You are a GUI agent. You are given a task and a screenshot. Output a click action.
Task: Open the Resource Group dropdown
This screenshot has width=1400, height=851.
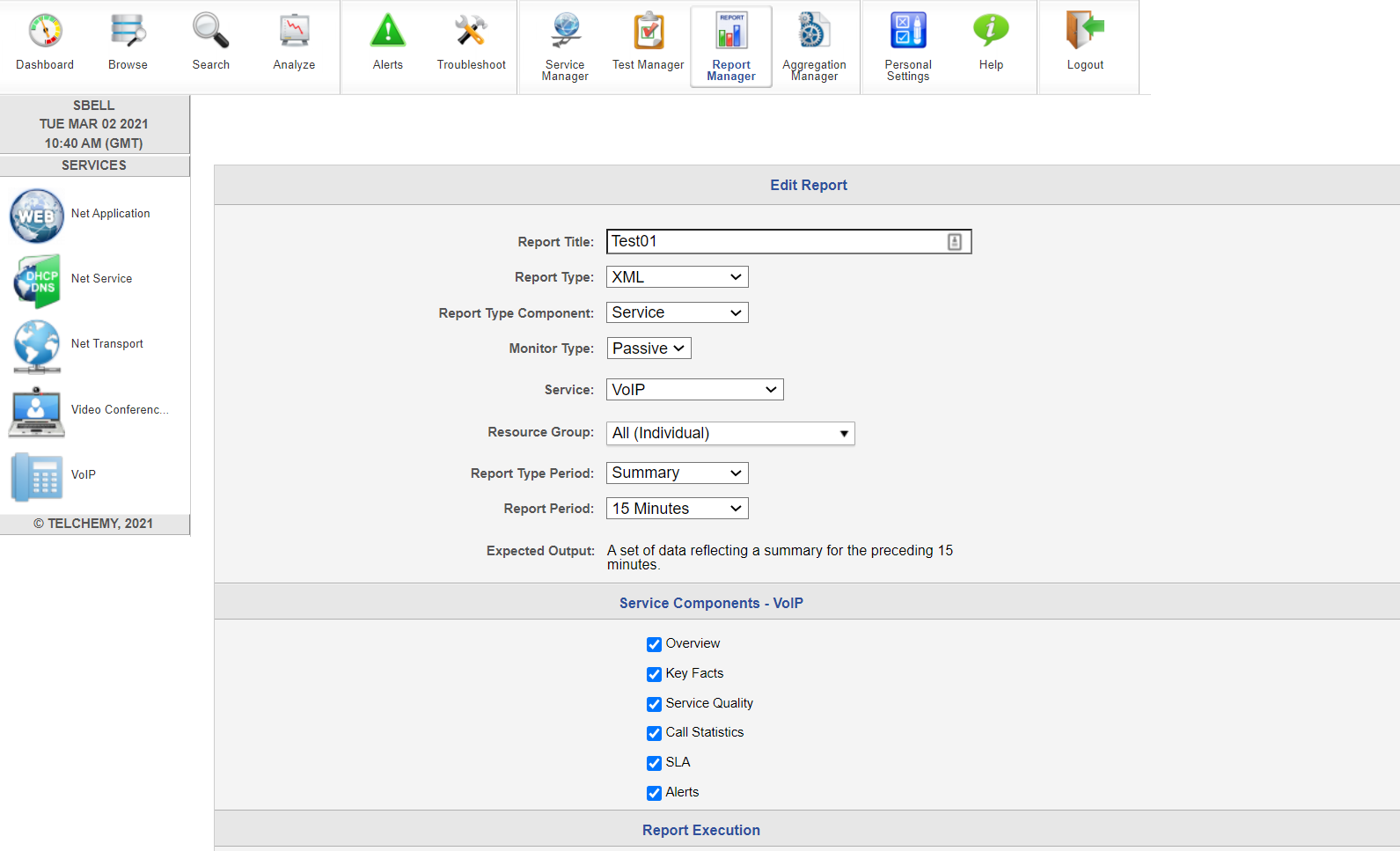730,433
